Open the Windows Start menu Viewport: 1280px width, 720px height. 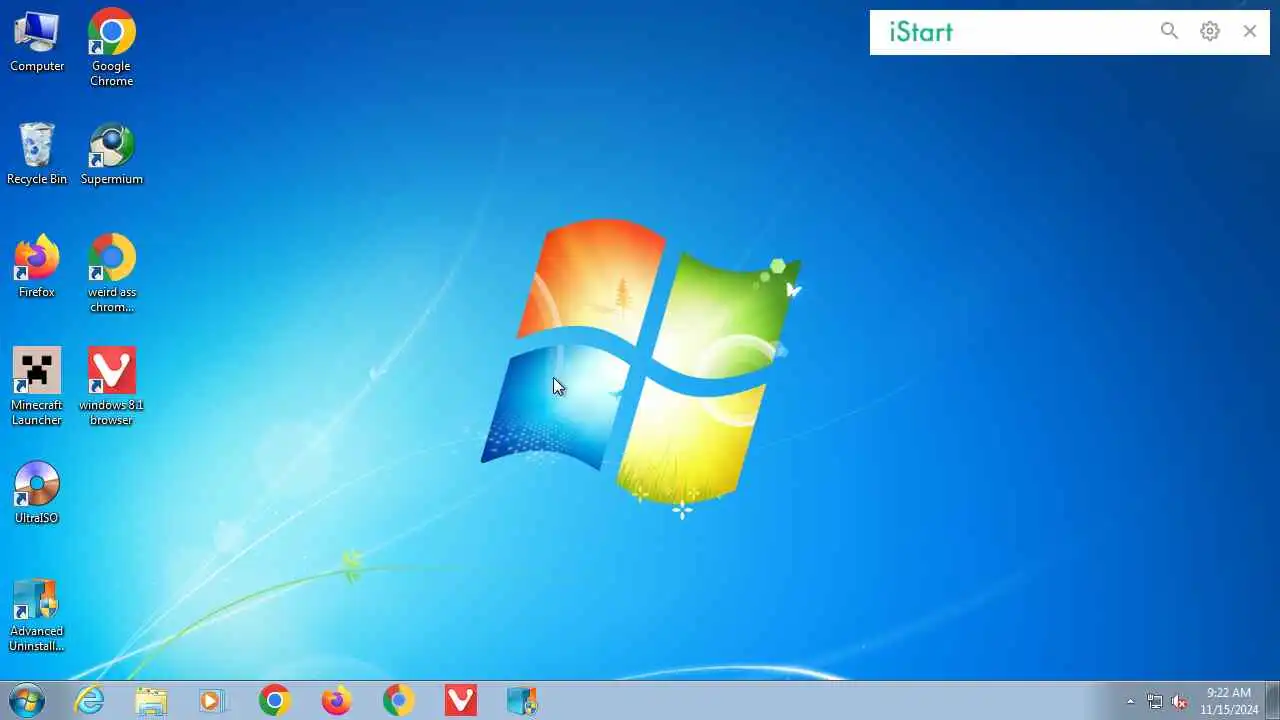26,701
